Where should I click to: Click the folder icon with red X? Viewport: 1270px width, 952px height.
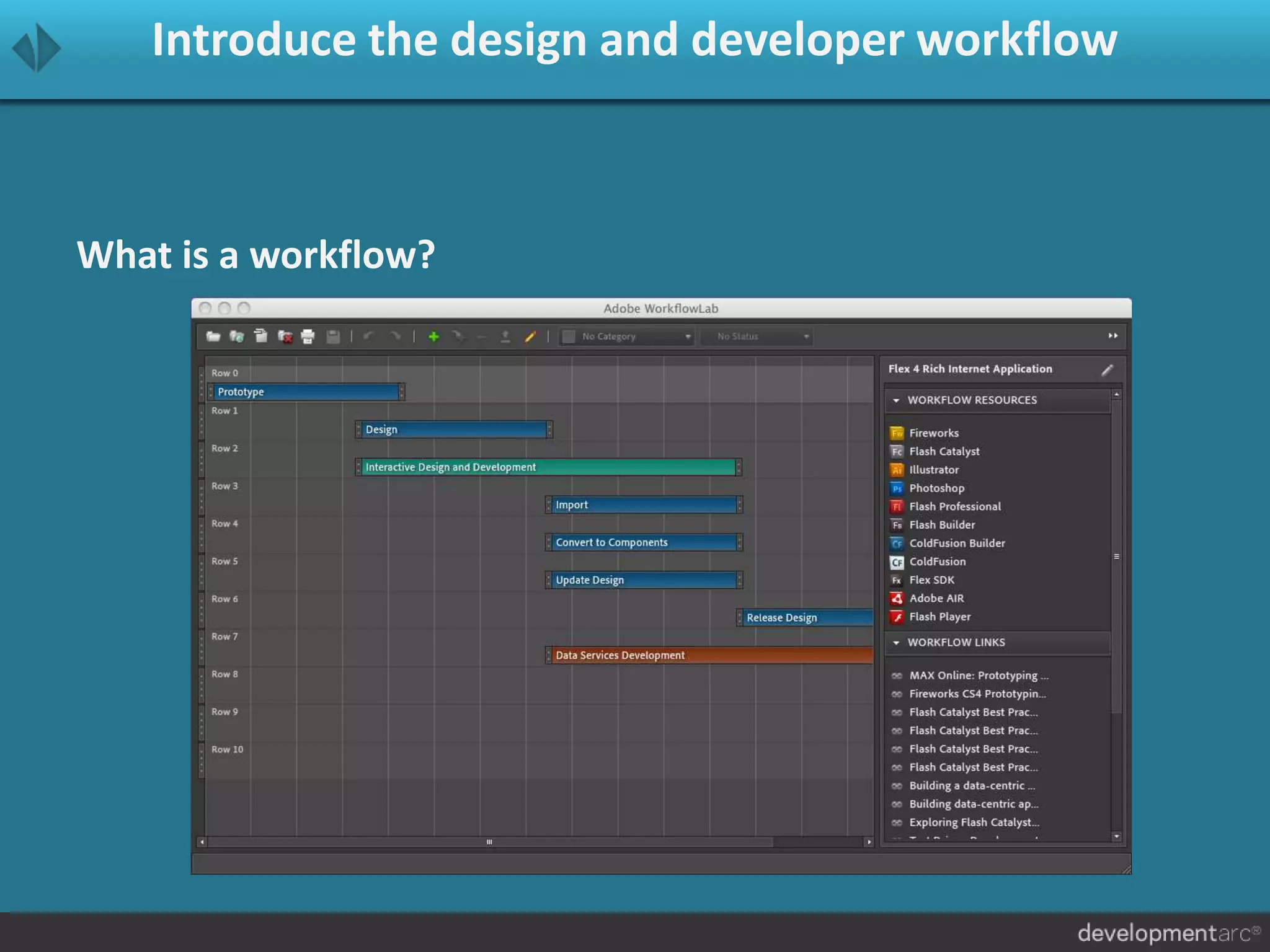coord(285,337)
